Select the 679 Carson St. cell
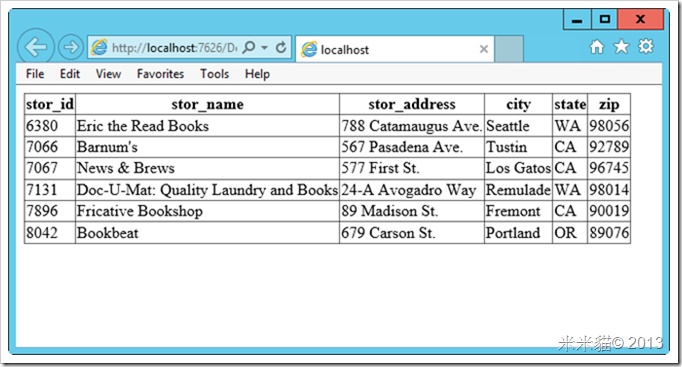This screenshot has width=682, height=367. click(412, 233)
